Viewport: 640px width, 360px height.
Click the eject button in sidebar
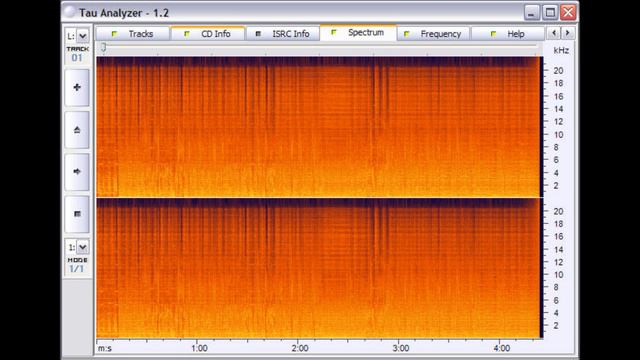(77, 130)
